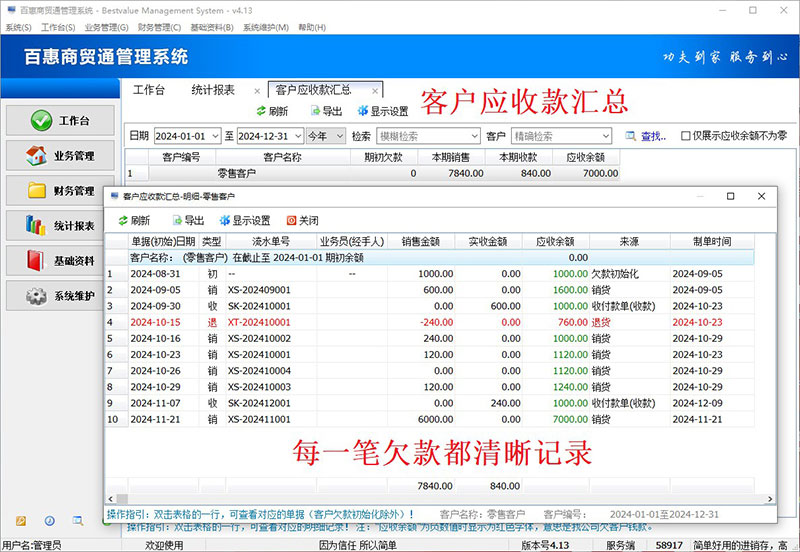Click the 流水单号 column header
The width and height of the screenshot is (800, 552).
[x=271, y=241]
